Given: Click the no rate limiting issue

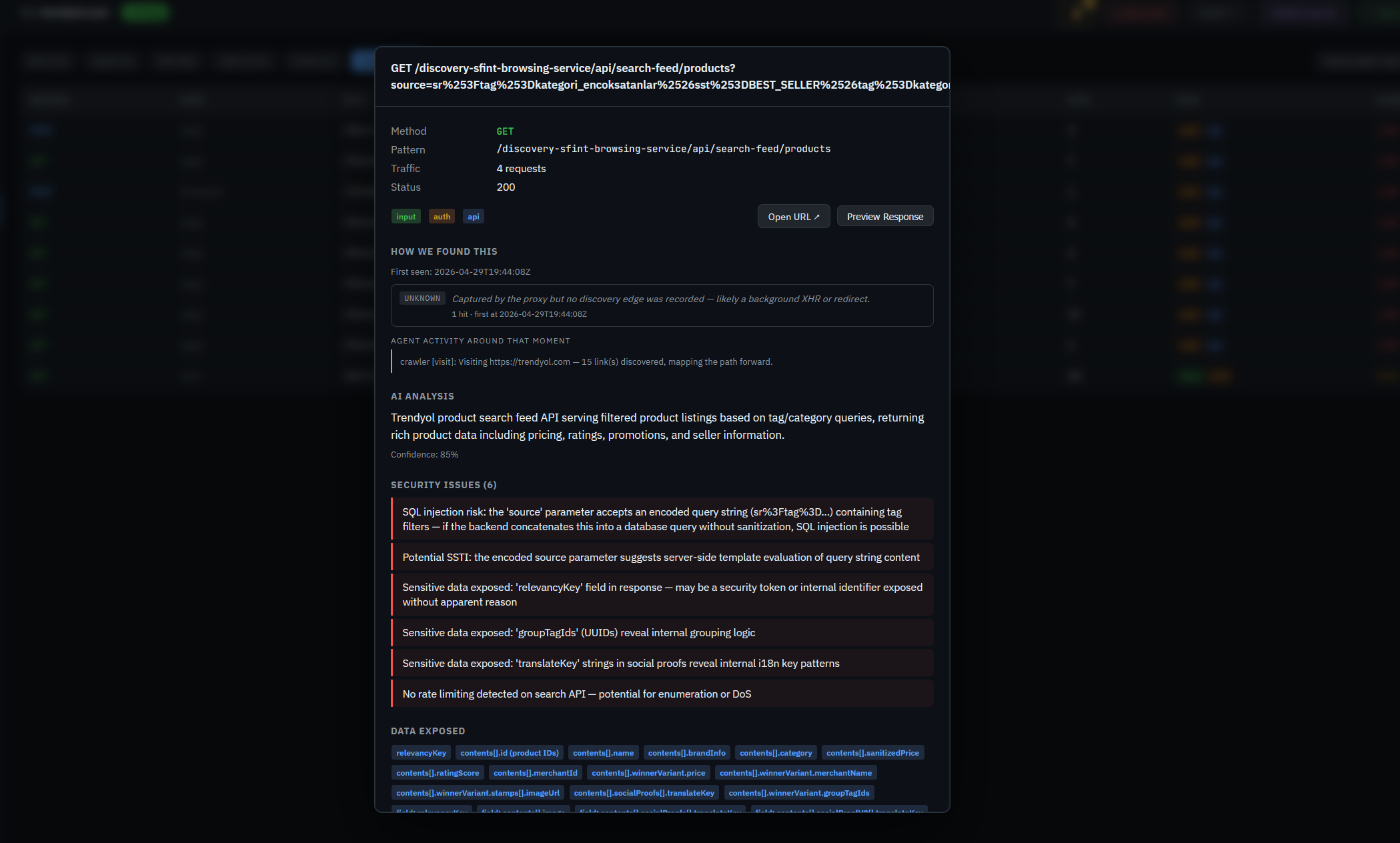Looking at the screenshot, I should pos(662,694).
